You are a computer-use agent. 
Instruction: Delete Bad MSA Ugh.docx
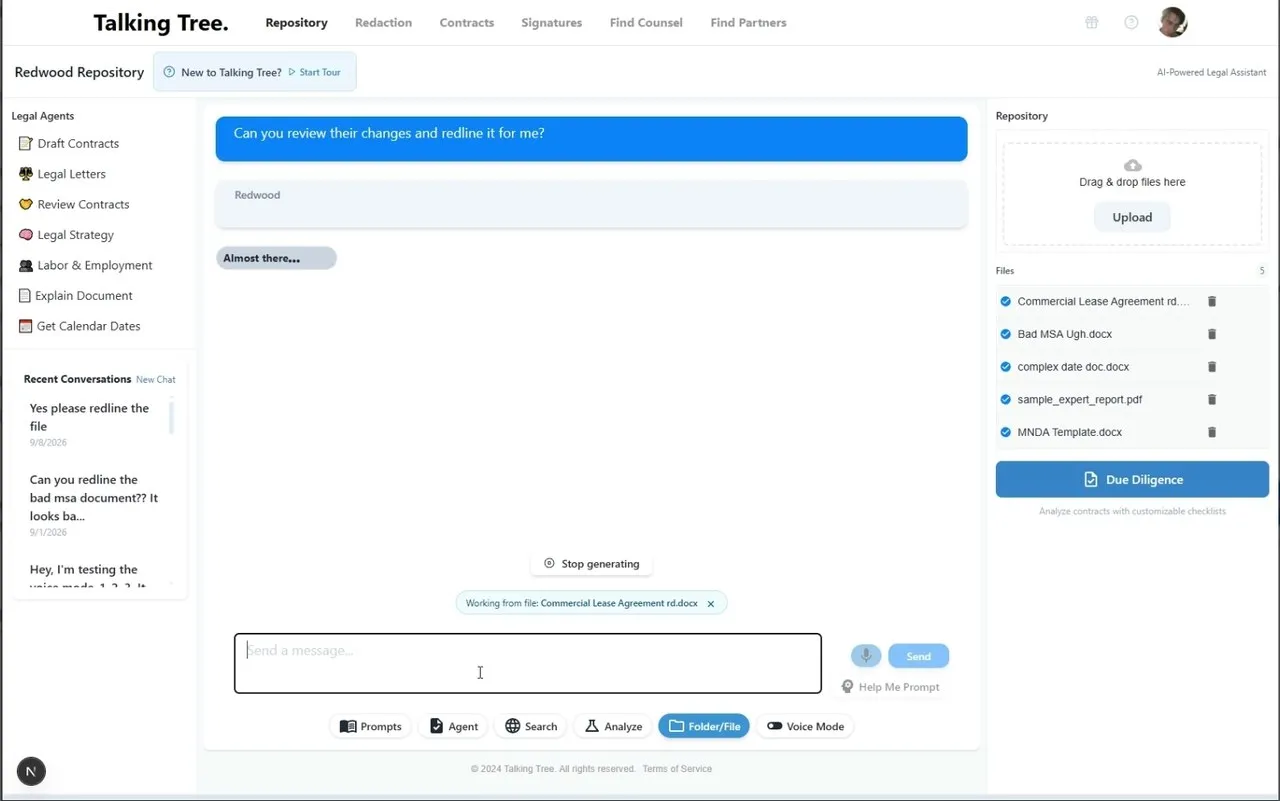[x=1212, y=335]
